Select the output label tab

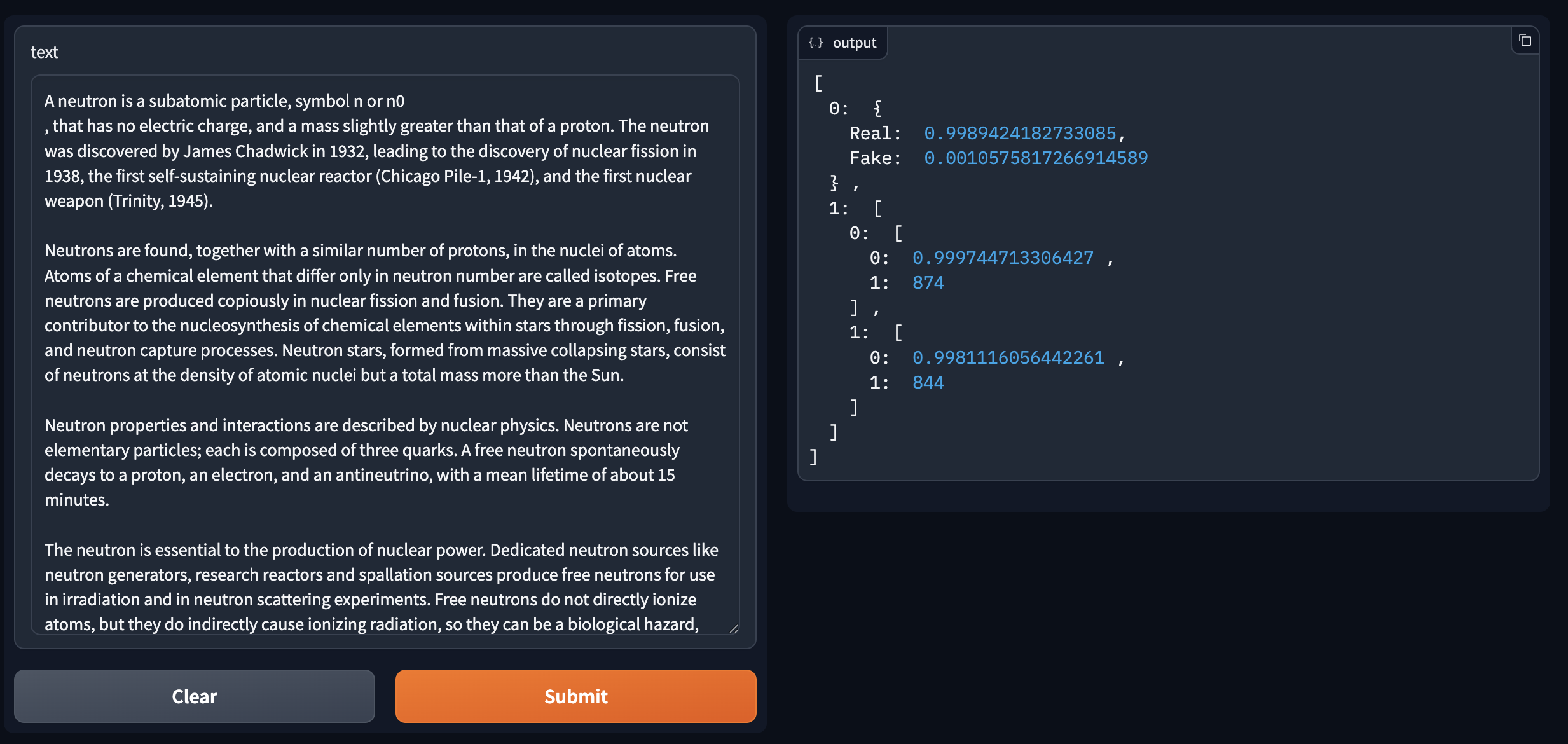[842, 43]
